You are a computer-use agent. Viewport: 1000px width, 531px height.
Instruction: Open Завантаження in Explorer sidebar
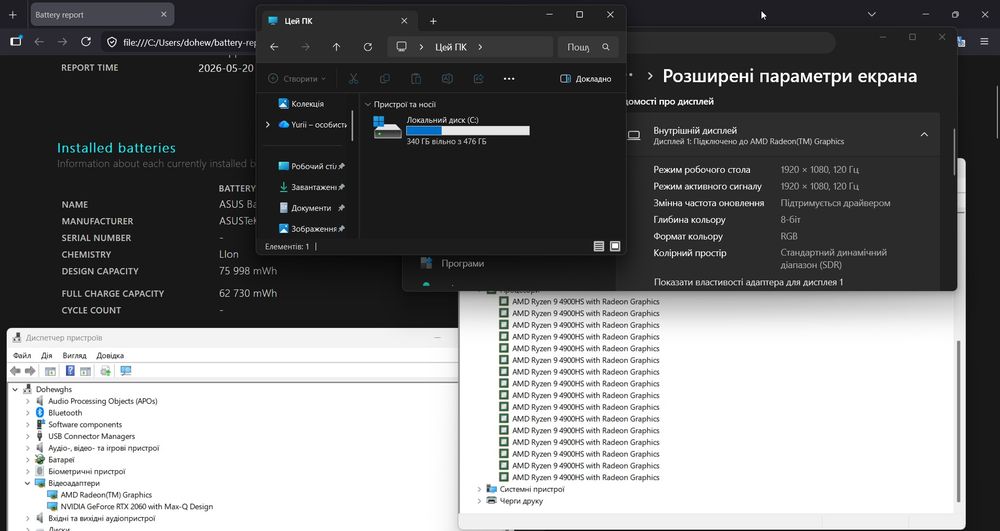tap(311, 187)
